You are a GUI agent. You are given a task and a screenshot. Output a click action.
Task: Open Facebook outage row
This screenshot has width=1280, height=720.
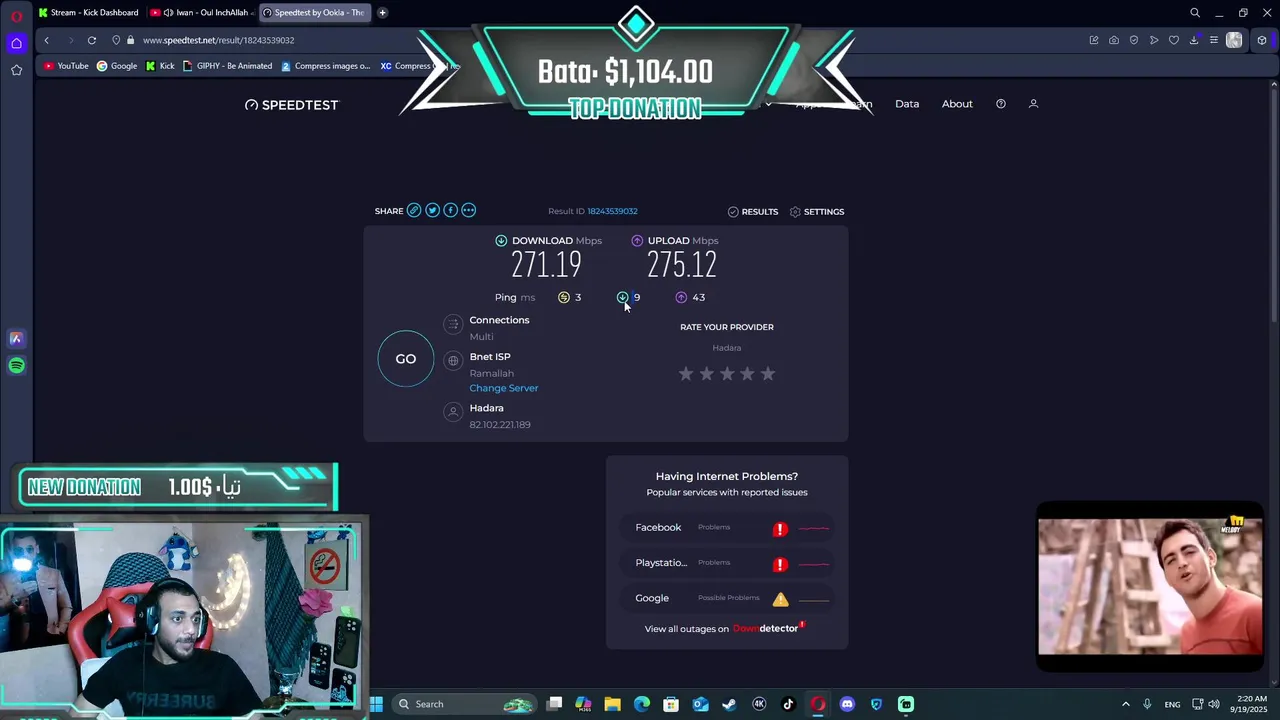pyautogui.click(x=727, y=528)
